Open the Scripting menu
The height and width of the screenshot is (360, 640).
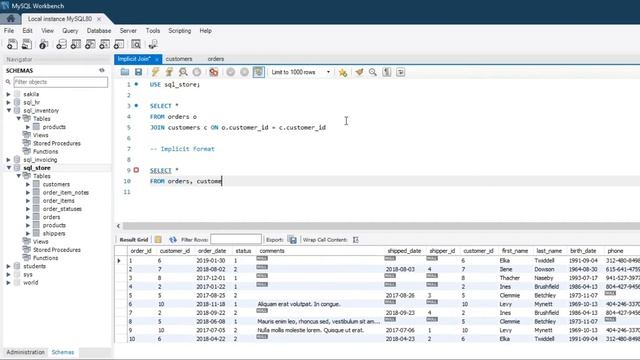tap(180, 31)
